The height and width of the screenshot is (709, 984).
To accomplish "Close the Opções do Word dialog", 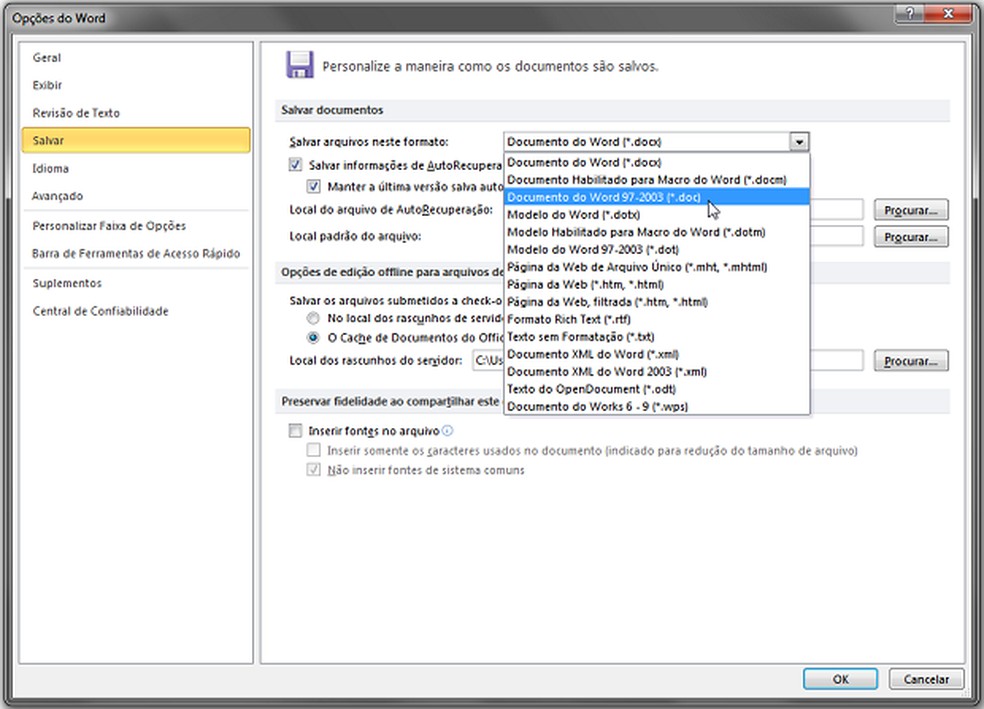I will pos(949,13).
